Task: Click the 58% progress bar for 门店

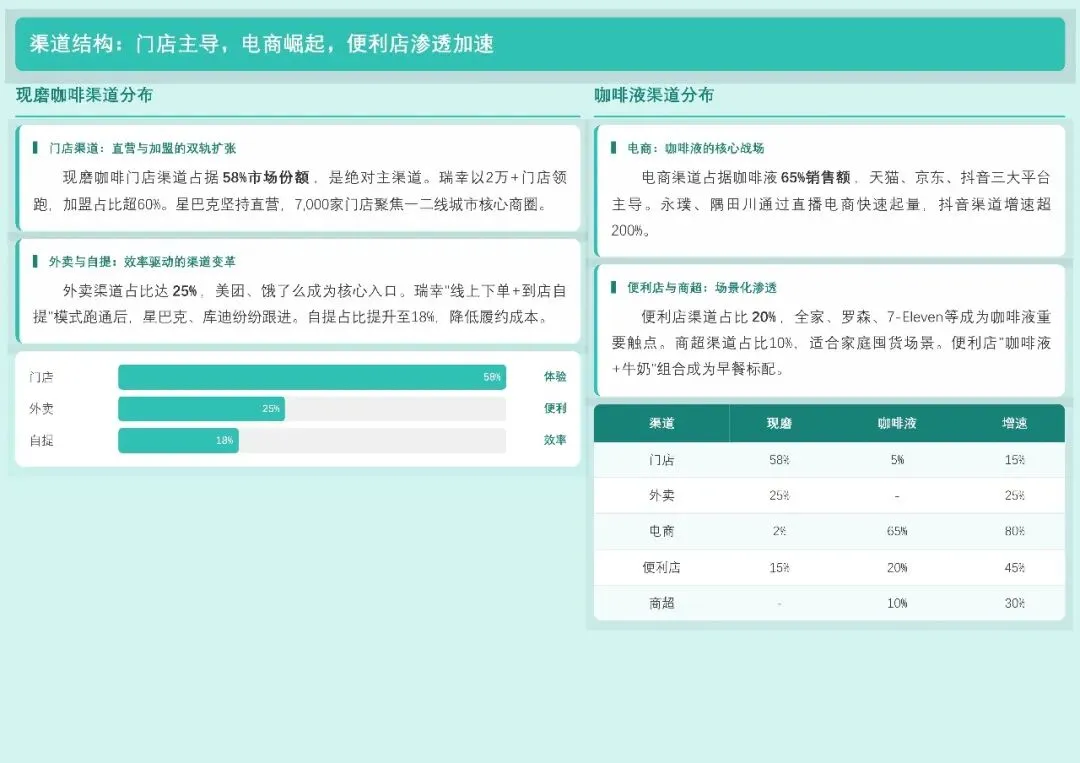Action: pyautogui.click(x=312, y=377)
